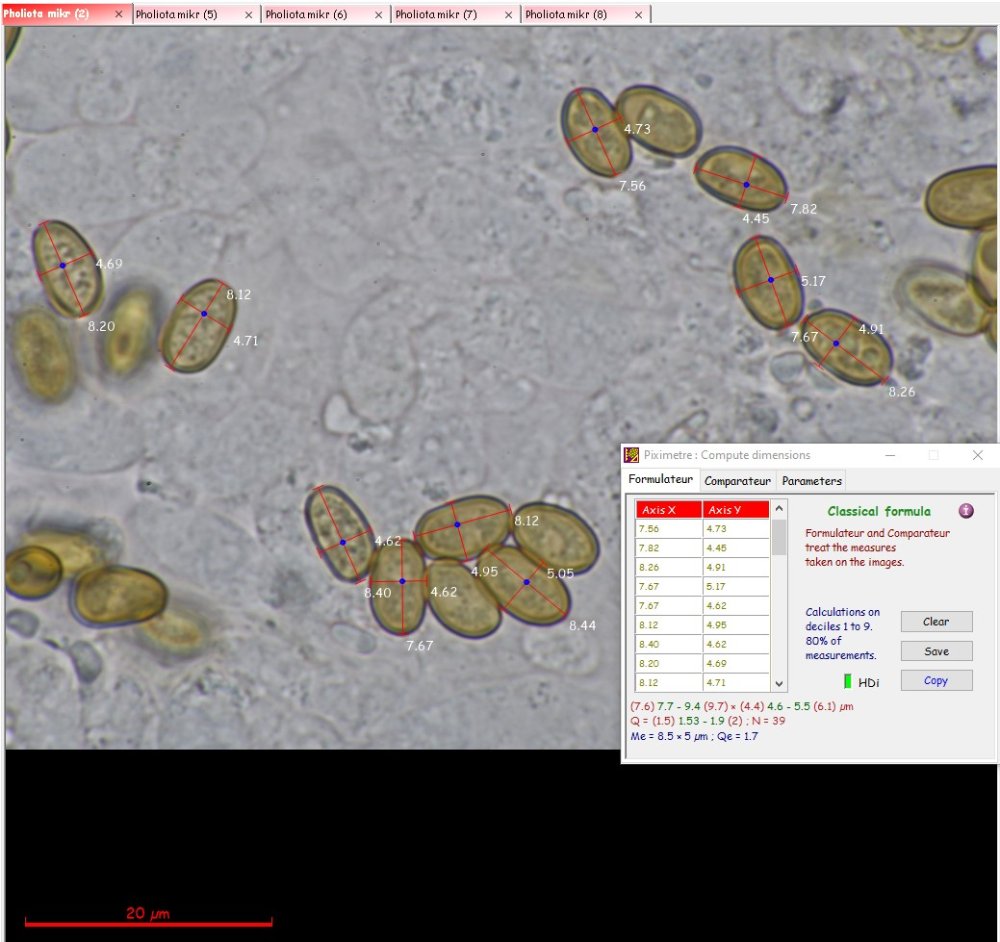Click the purple info icon beside Classical formula

(966, 511)
